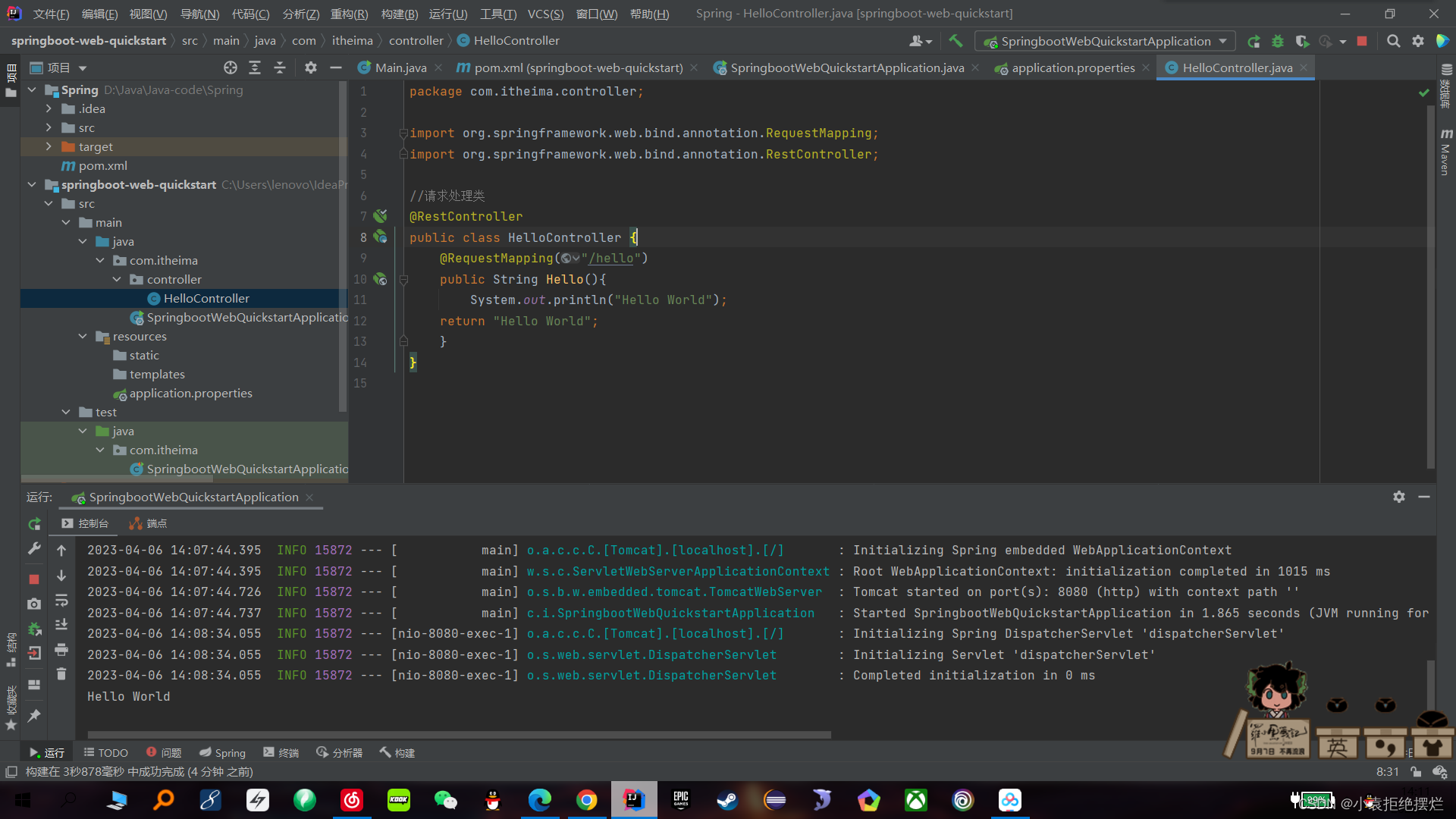The height and width of the screenshot is (819, 1456).
Task: Print console output with printer icon
Action: click(x=61, y=650)
